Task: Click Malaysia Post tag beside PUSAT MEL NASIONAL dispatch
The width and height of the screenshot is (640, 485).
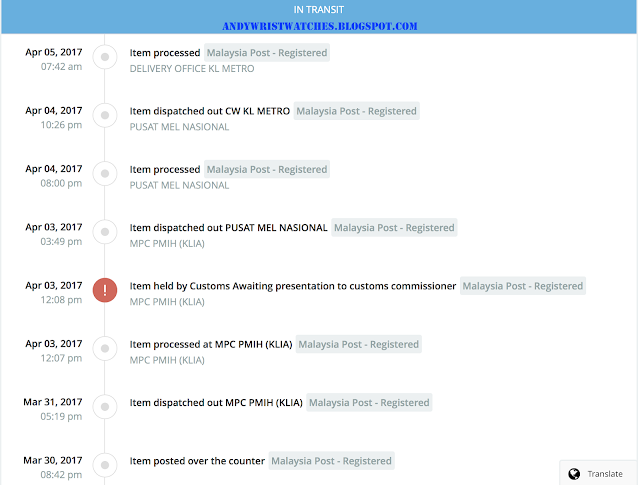Action: 394,227
